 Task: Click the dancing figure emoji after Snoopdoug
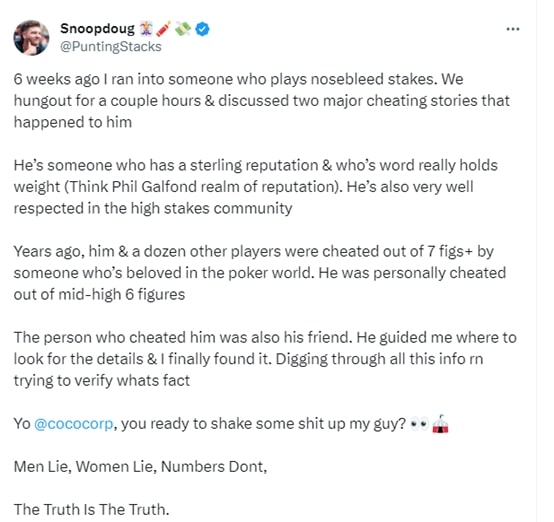146,29
